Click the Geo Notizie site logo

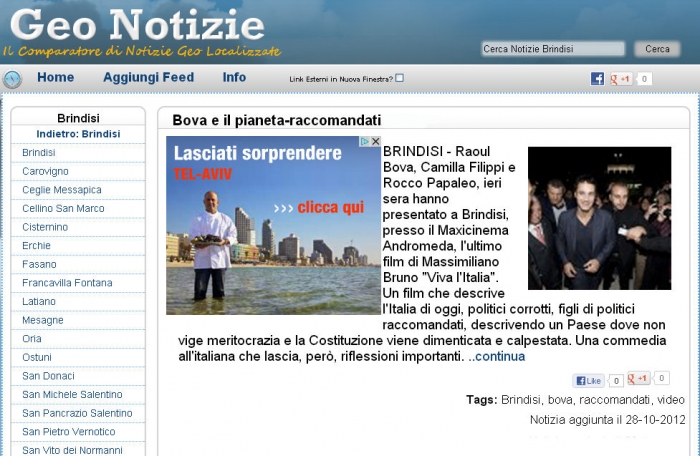point(137,25)
